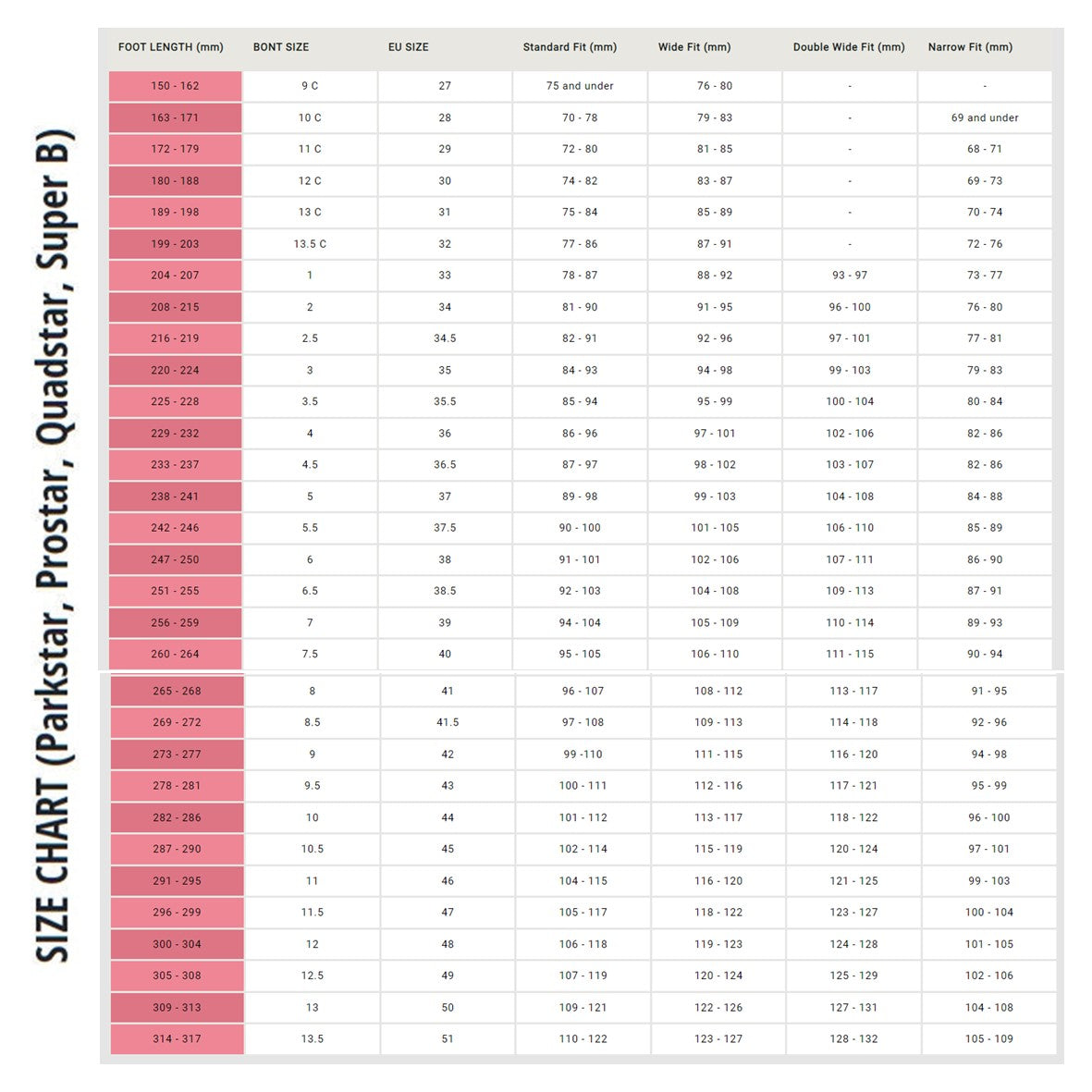
Task: Select the EU size 34.5 cell
Action: coord(445,338)
